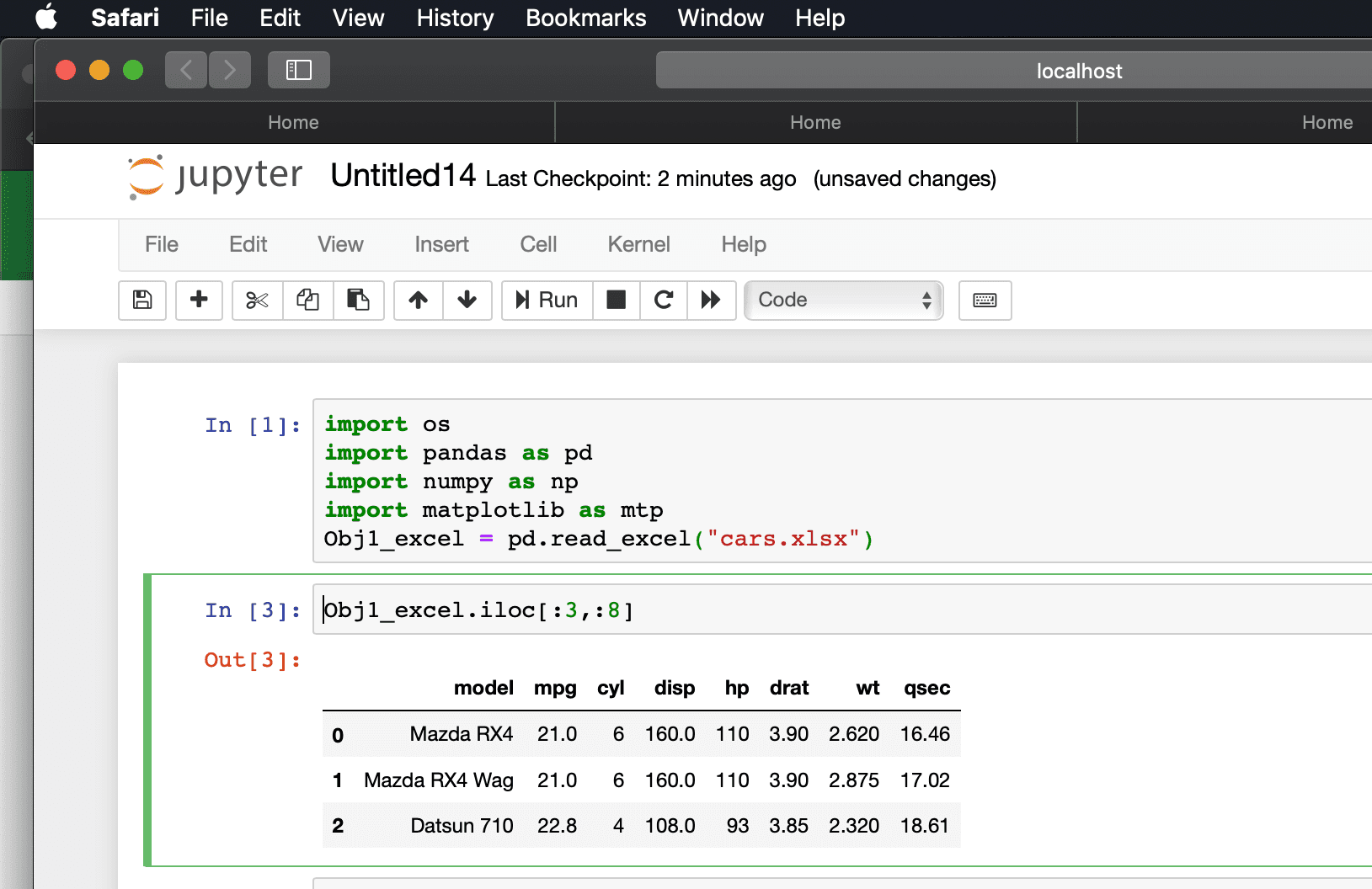Click the iloc code cell input

click(842, 610)
